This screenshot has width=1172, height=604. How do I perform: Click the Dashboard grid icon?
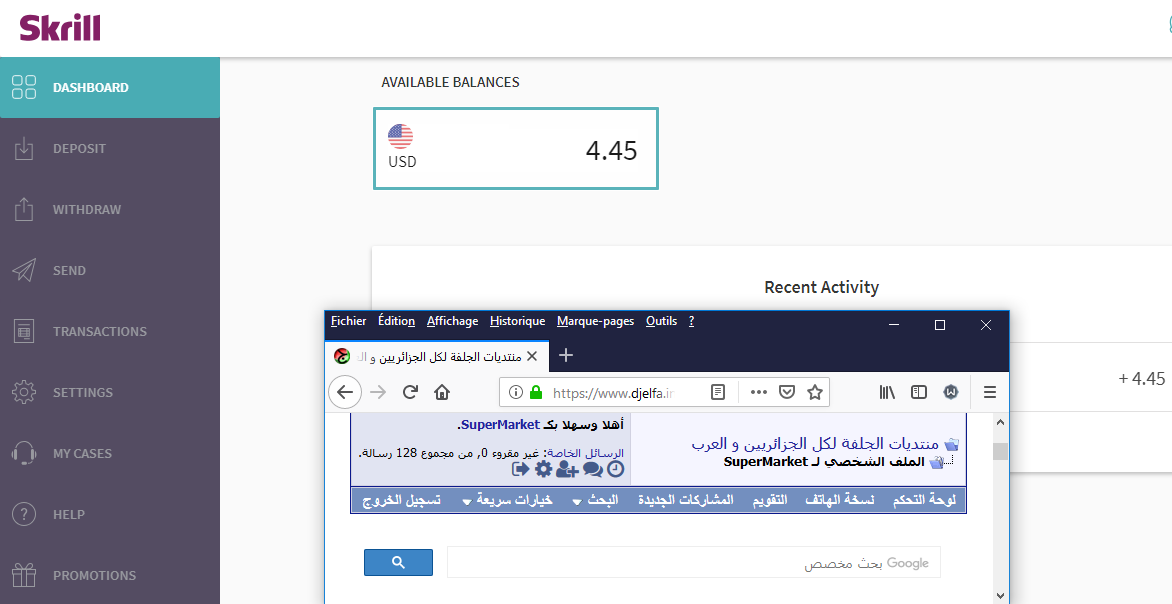pyautogui.click(x=24, y=87)
